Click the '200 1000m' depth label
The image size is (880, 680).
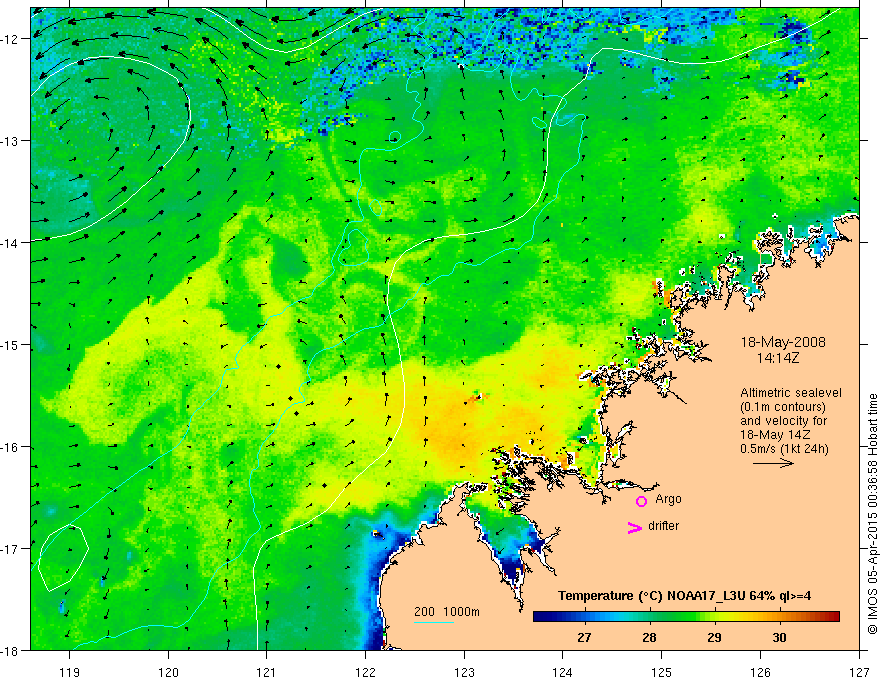click(447, 612)
